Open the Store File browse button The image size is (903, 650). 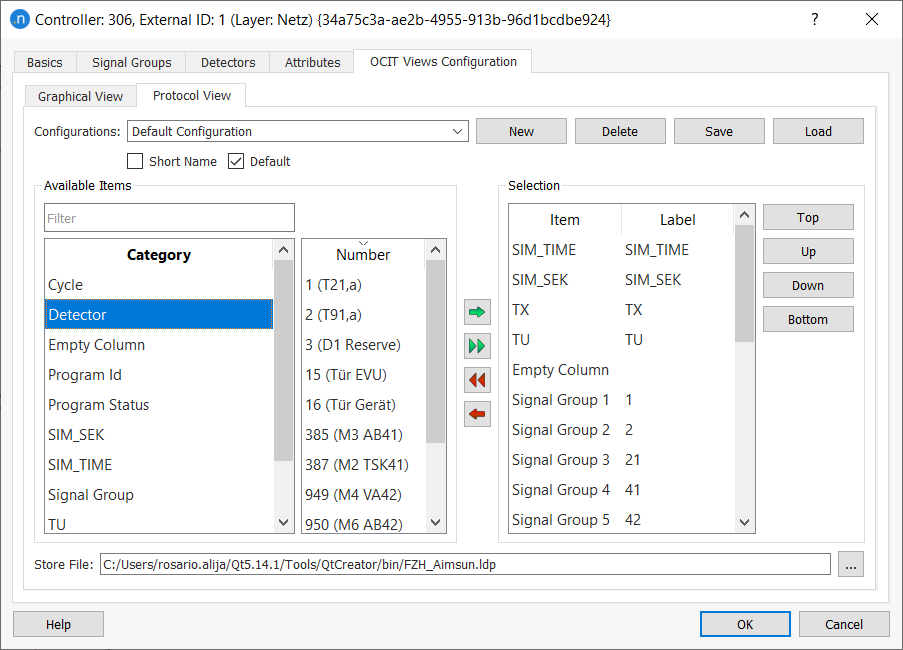tap(851, 565)
